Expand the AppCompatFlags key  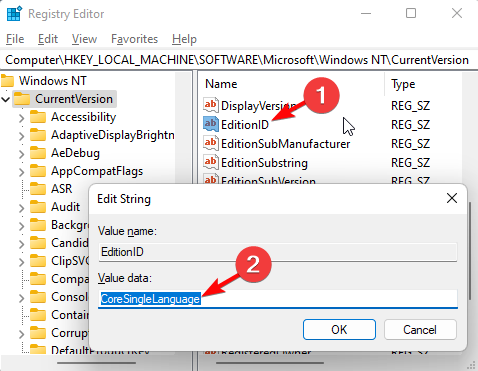[x=21, y=172]
